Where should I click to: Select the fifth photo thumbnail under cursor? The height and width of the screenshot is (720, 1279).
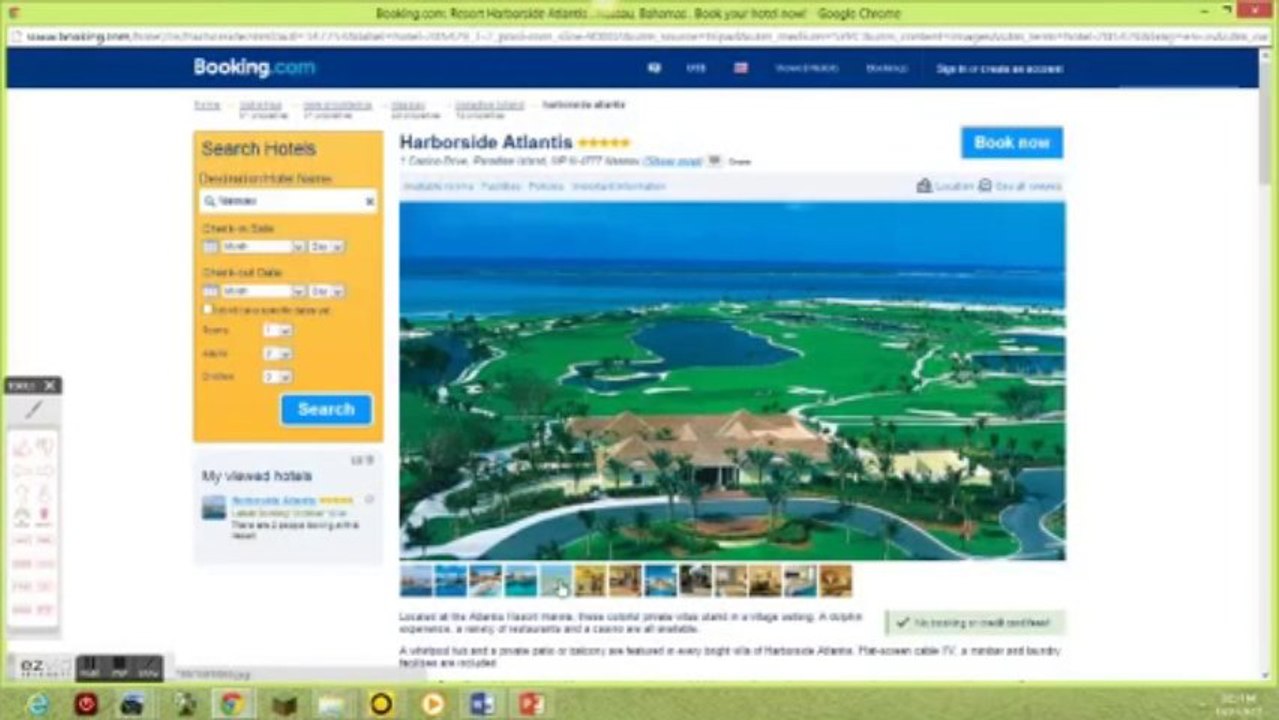pos(556,581)
